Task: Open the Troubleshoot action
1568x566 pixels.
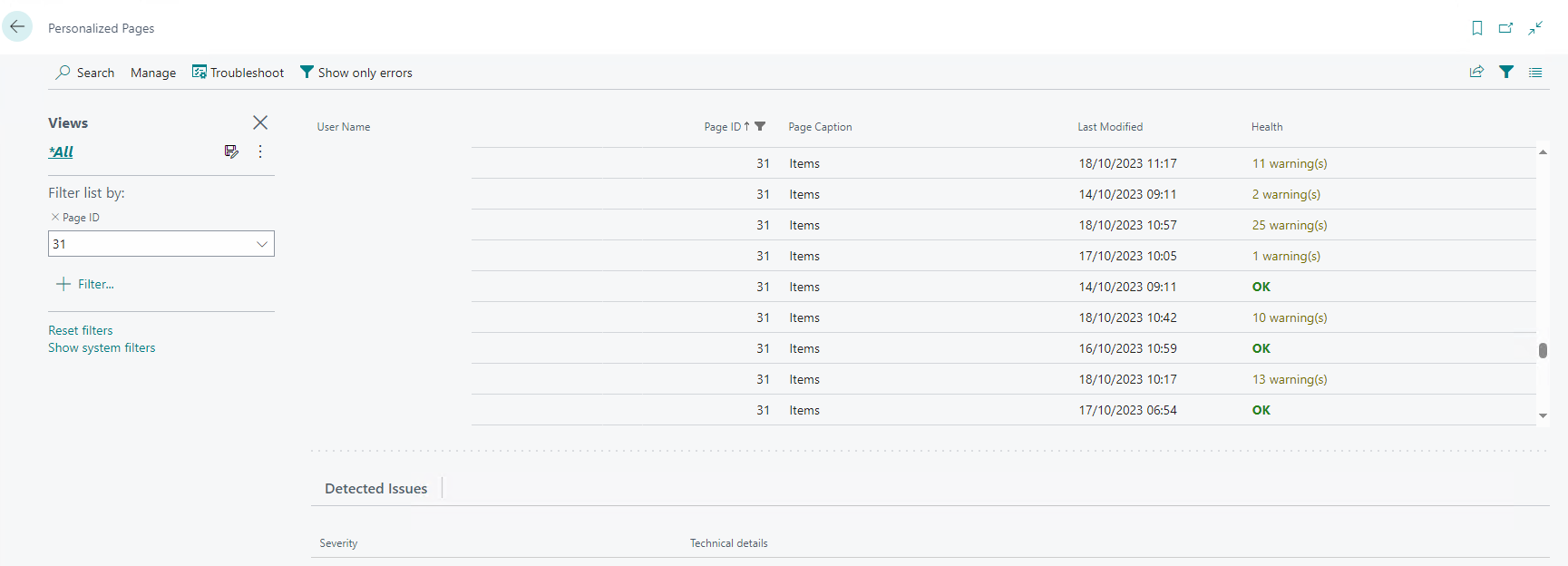Action: click(x=238, y=73)
